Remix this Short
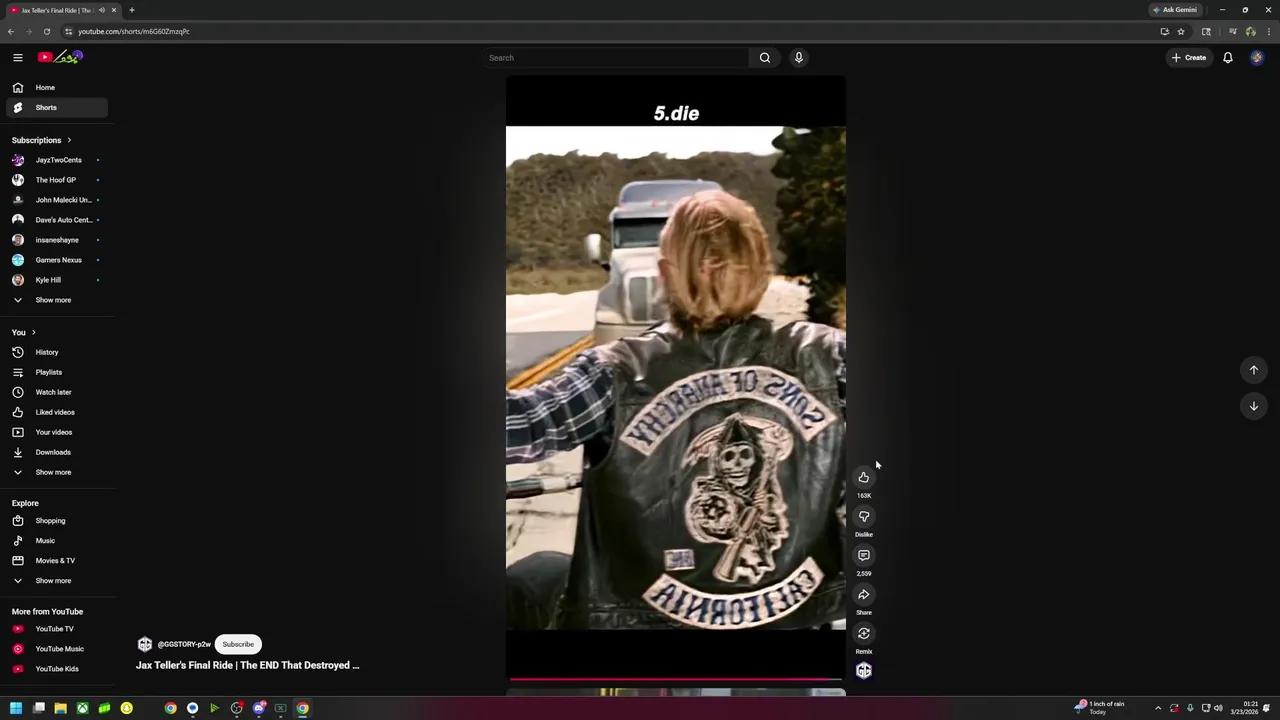This screenshot has width=1280, height=720. point(864,634)
